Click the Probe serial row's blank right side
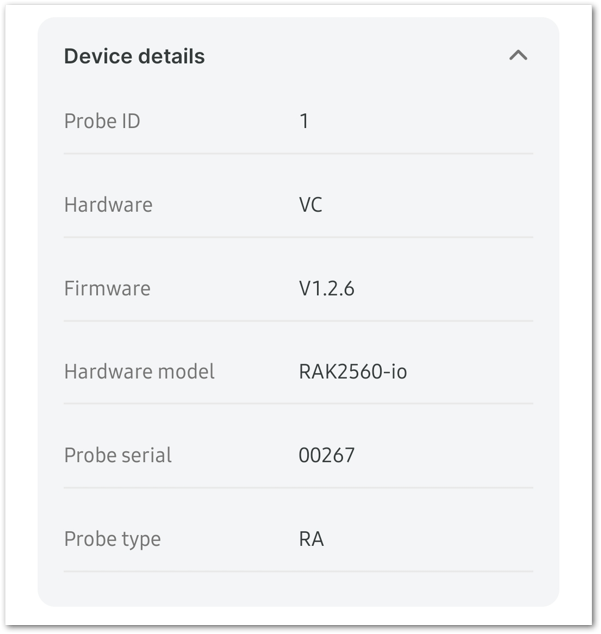Viewport: 601px width, 634px height. tap(445, 455)
